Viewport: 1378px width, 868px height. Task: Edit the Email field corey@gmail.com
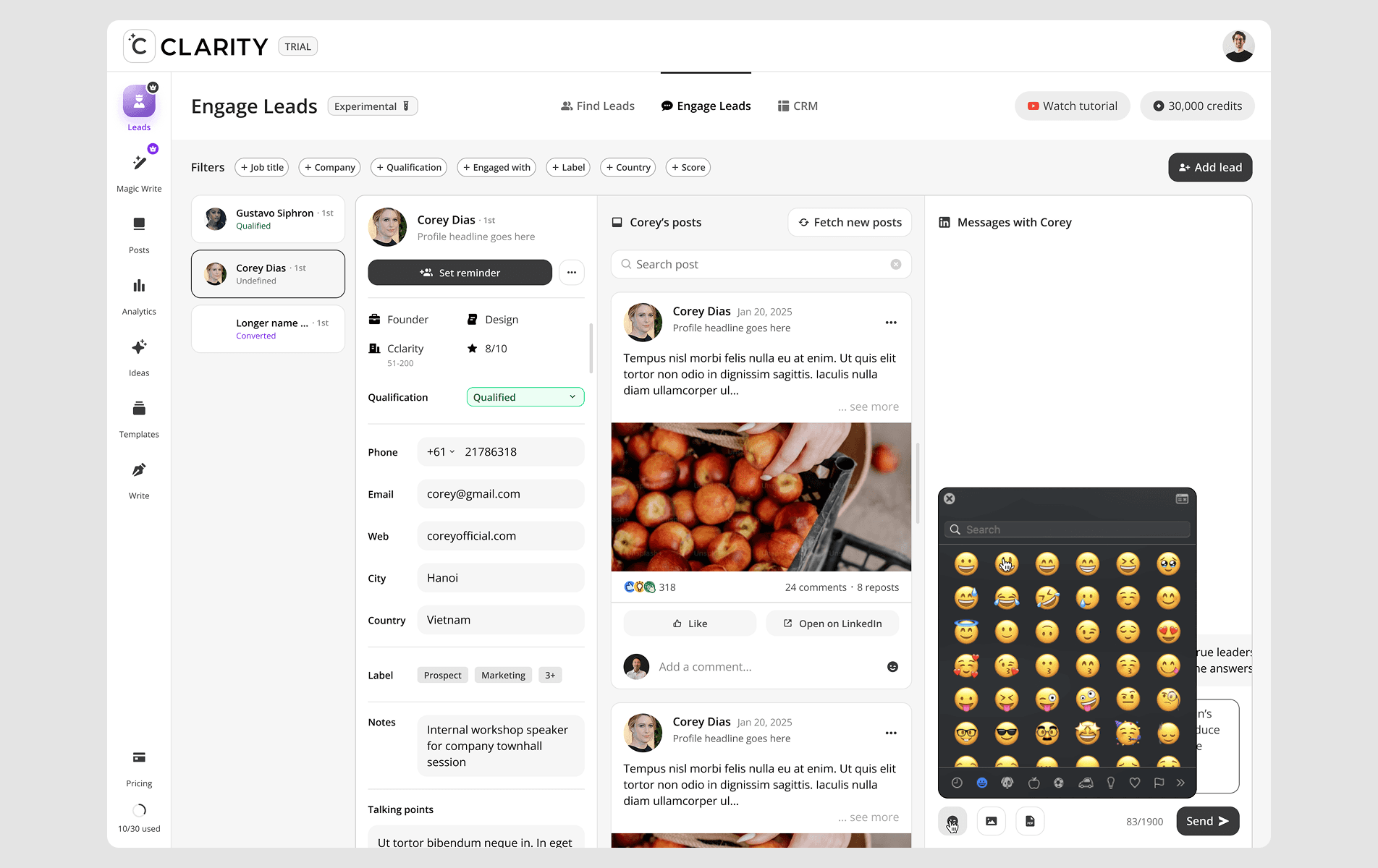tap(501, 494)
